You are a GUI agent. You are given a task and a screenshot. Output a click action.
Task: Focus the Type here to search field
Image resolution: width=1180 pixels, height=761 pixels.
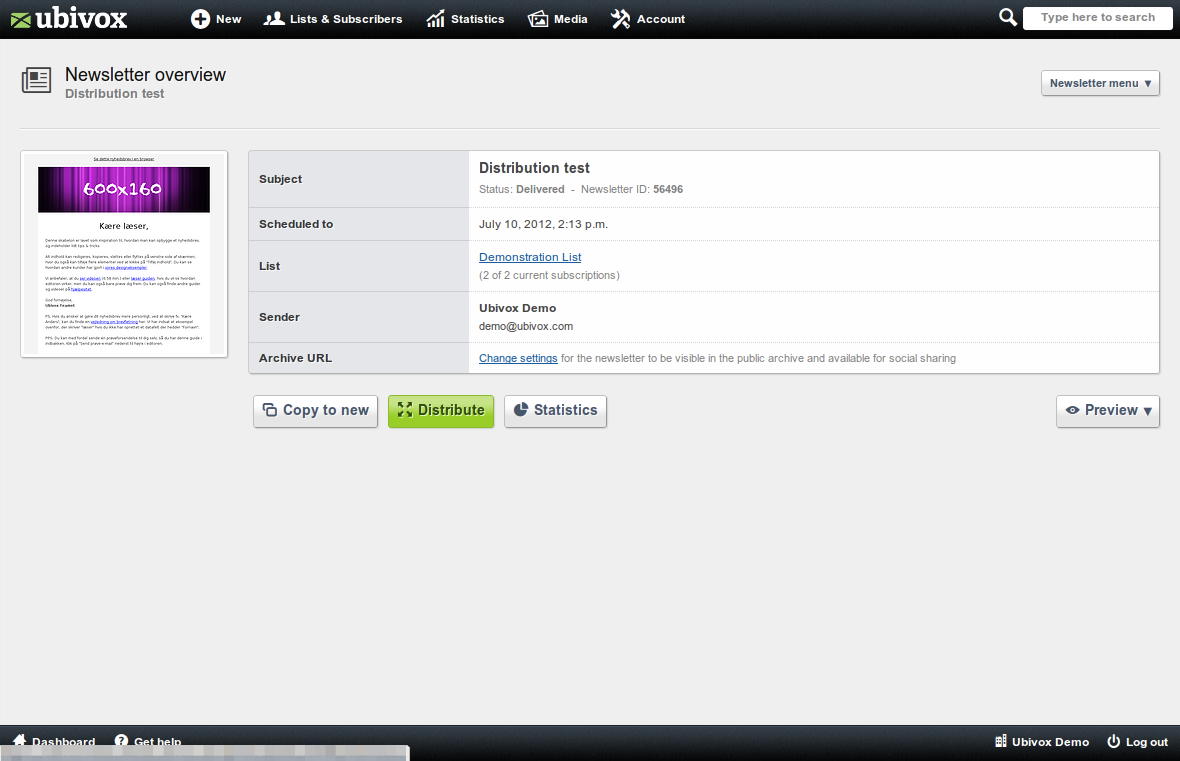pyautogui.click(x=1097, y=17)
